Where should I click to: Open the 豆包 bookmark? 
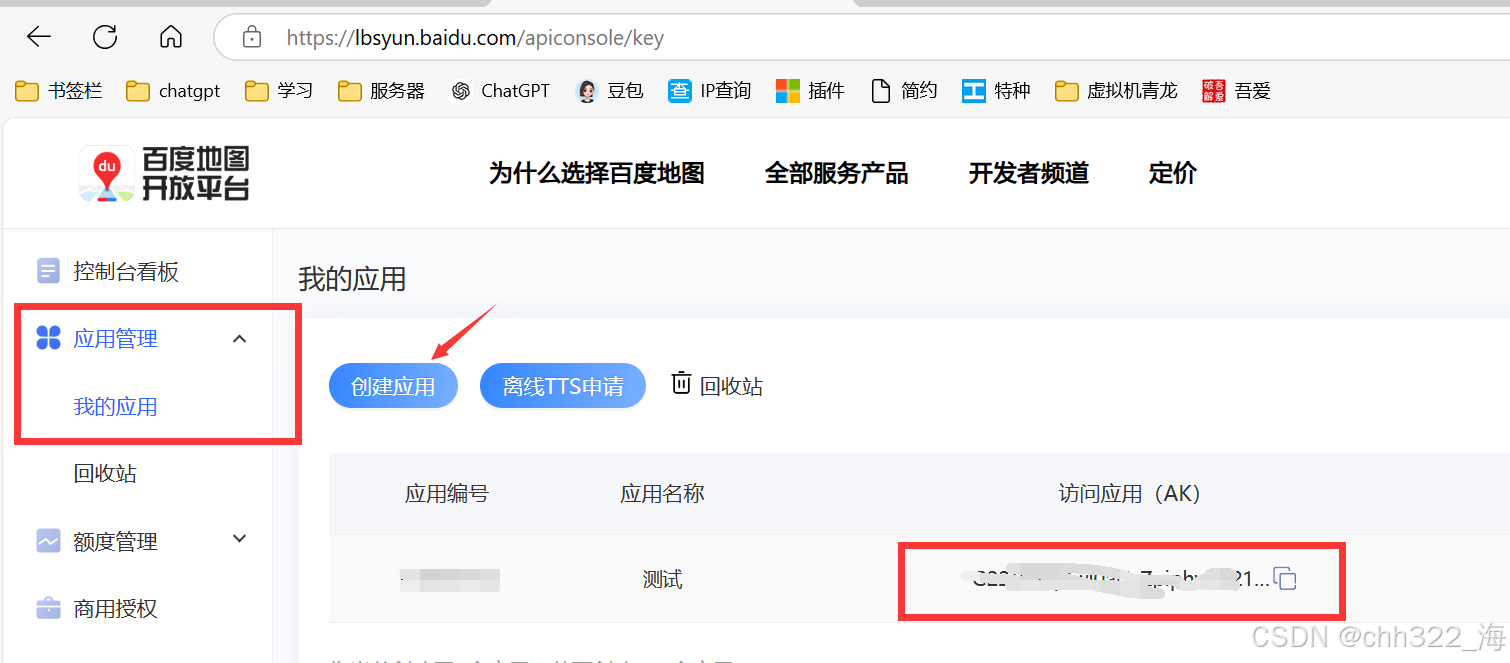[x=610, y=91]
